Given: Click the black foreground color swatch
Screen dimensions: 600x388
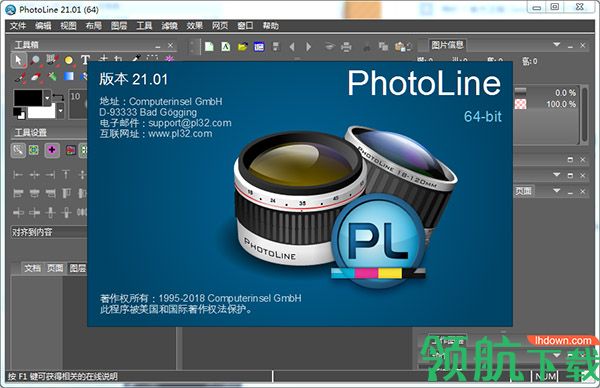Looking at the screenshot, I should tap(28, 98).
